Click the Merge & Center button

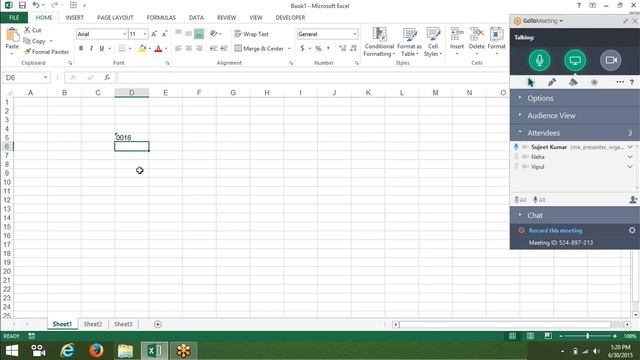click(260, 49)
